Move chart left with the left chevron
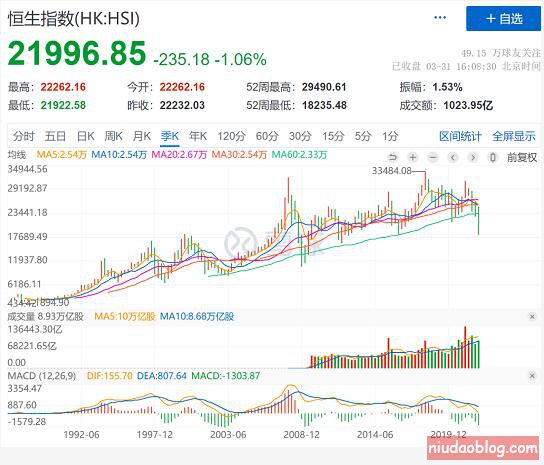Viewport: 544px width, 465px height. click(x=452, y=158)
